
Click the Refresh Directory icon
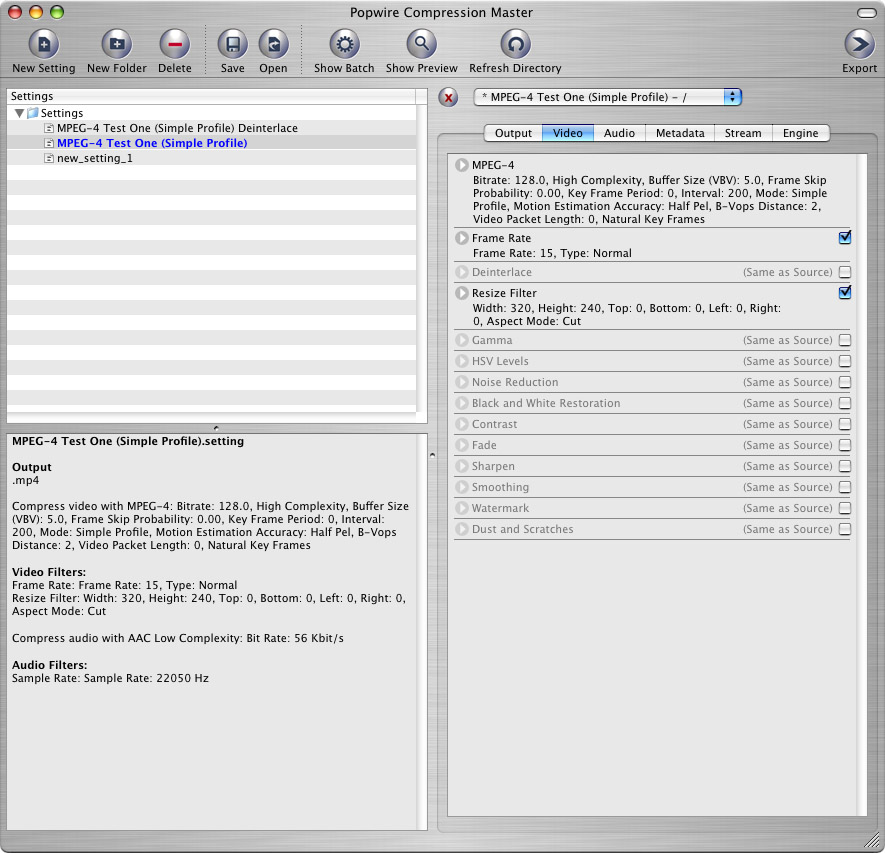pyautogui.click(x=515, y=44)
